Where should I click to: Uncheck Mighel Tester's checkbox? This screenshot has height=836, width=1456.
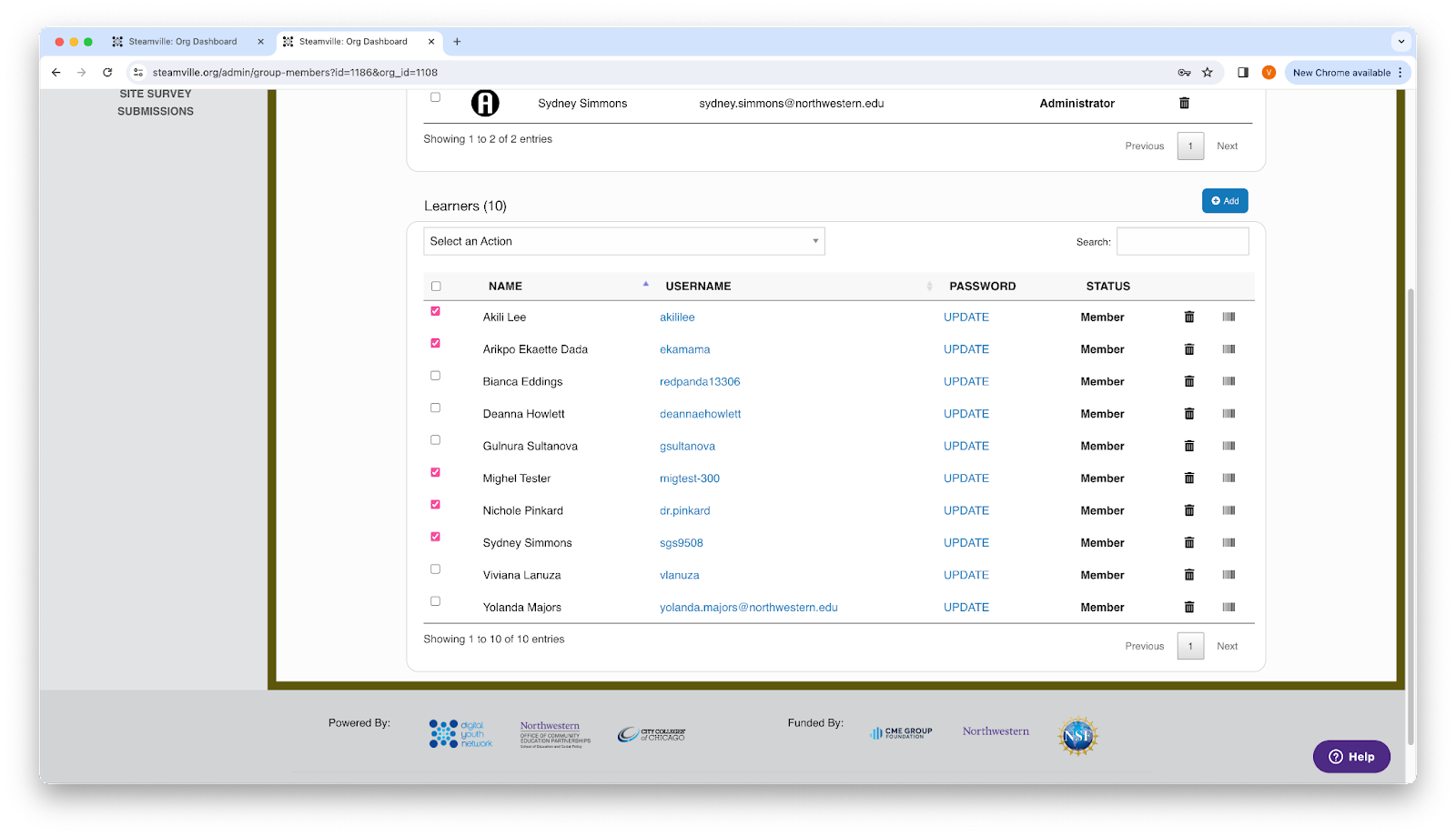coord(435,472)
